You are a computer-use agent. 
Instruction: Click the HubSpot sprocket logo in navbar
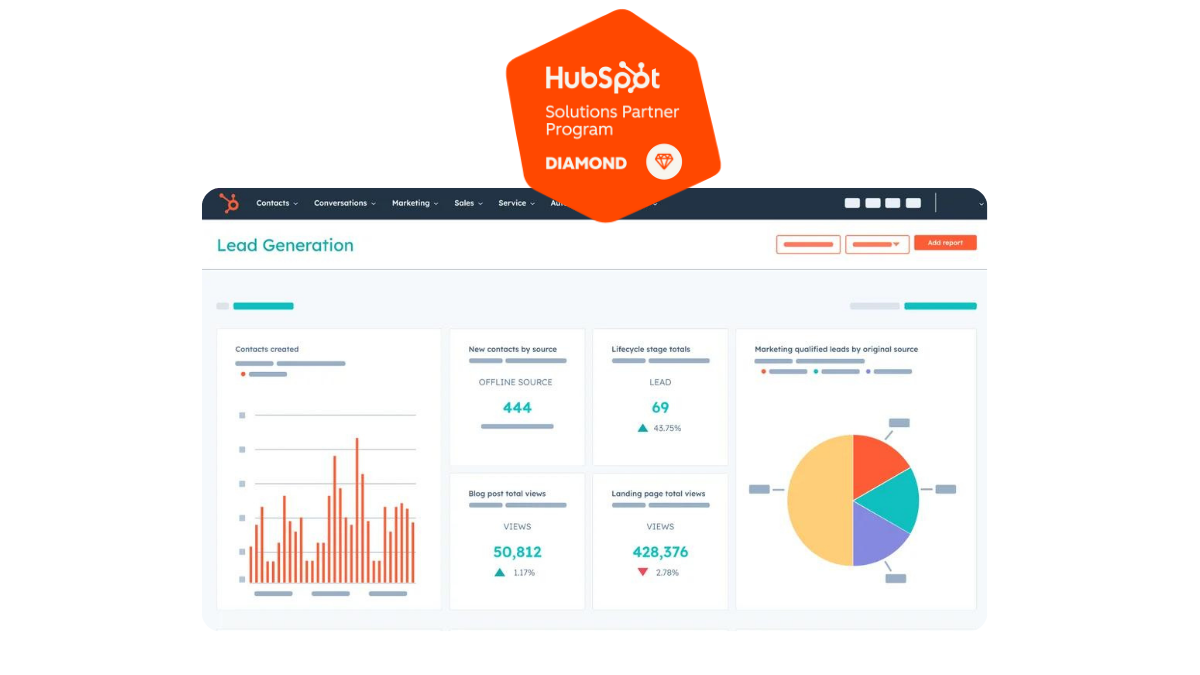coord(229,203)
